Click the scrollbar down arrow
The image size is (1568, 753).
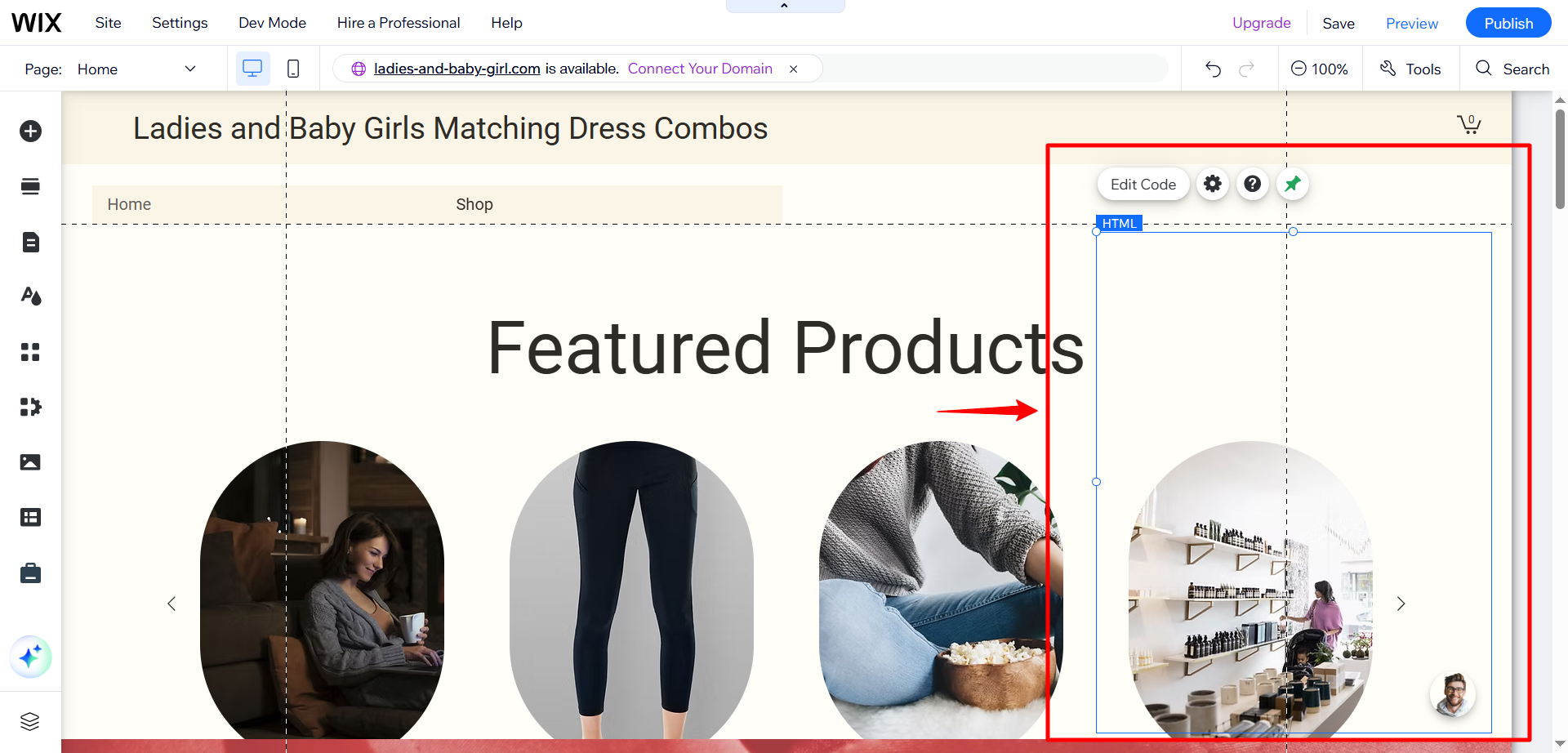point(1560,744)
